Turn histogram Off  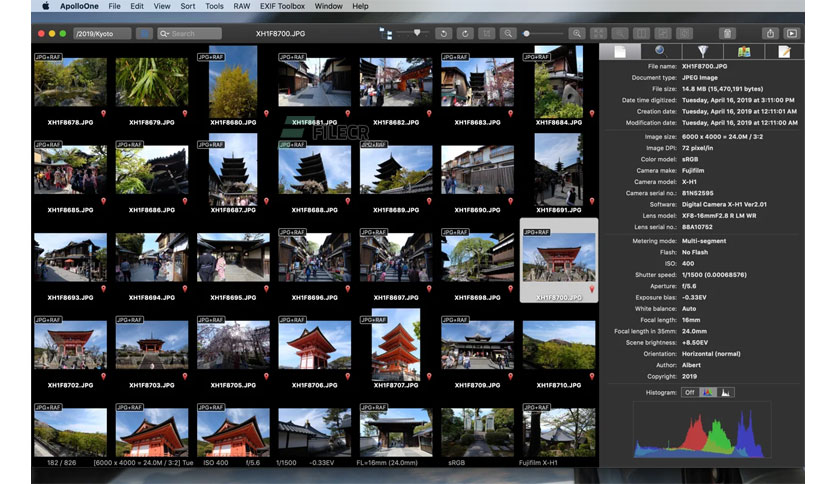pyautogui.click(x=689, y=392)
